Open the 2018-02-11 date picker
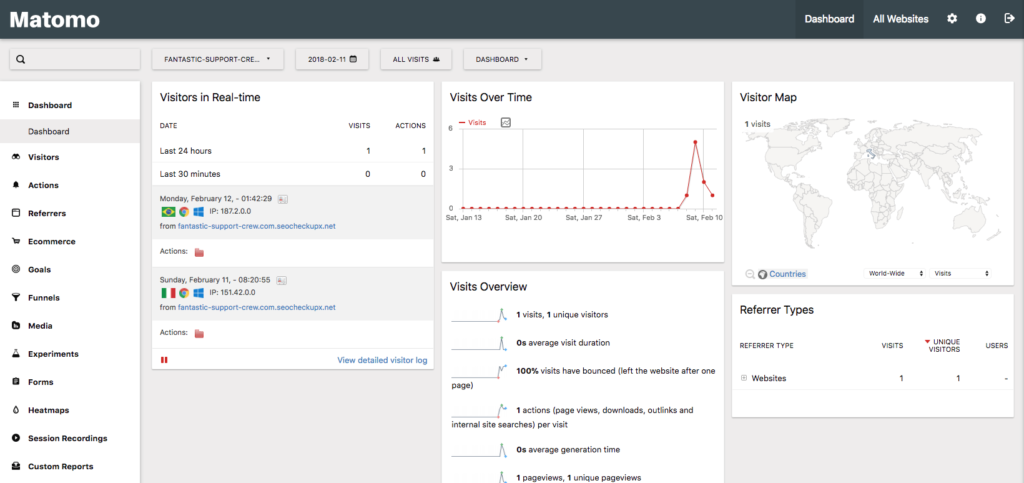The width and height of the screenshot is (1024, 483). pos(332,59)
